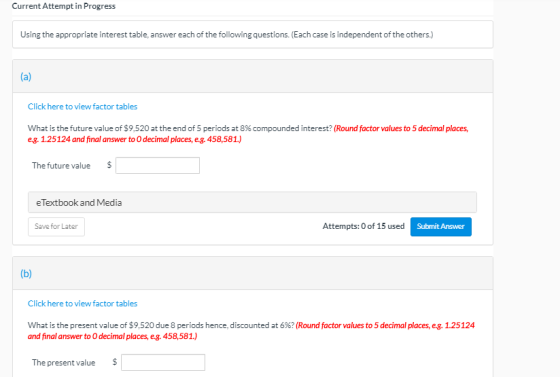
Task: Click the Current Attempt in Progress heading
Action: pyautogui.click(x=64, y=6)
